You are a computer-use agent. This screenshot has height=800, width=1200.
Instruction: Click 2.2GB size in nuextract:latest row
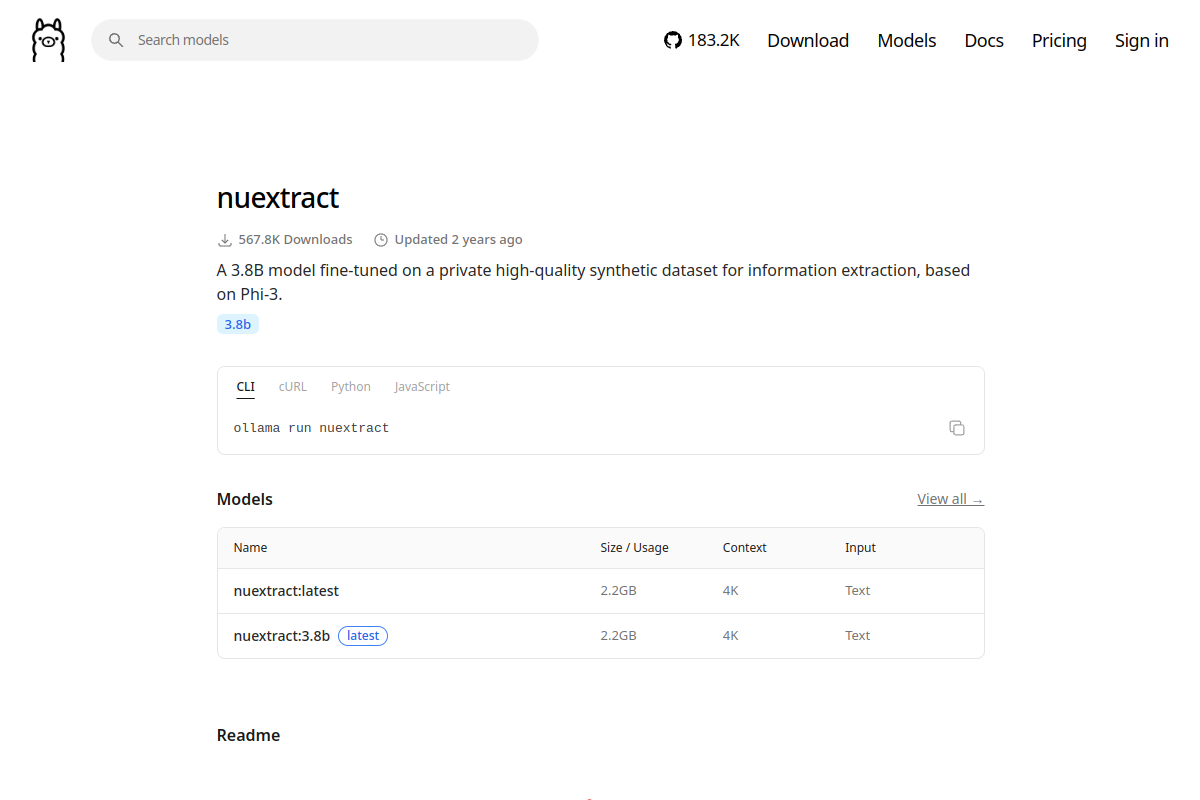(x=618, y=591)
